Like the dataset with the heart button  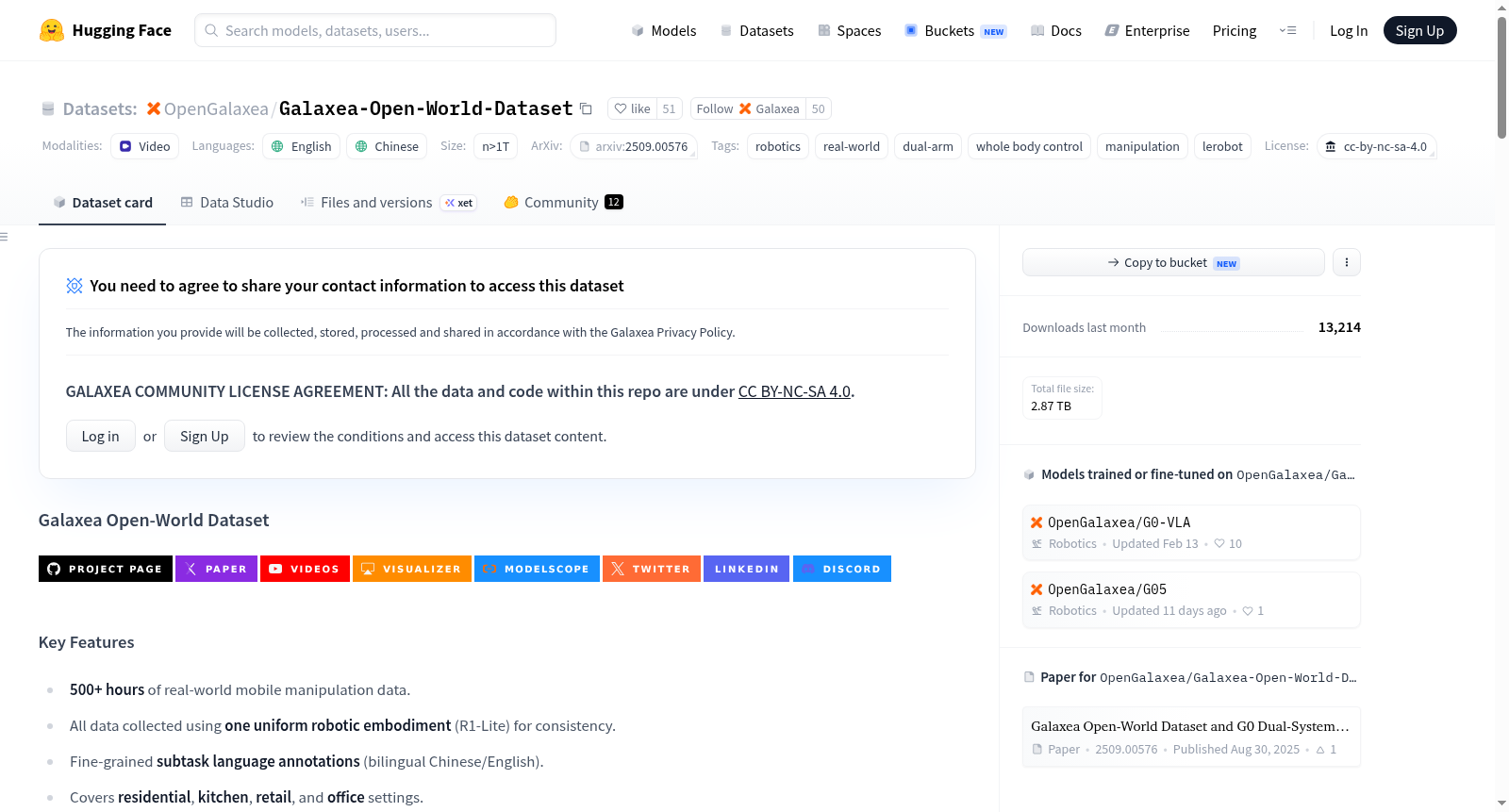tap(632, 108)
